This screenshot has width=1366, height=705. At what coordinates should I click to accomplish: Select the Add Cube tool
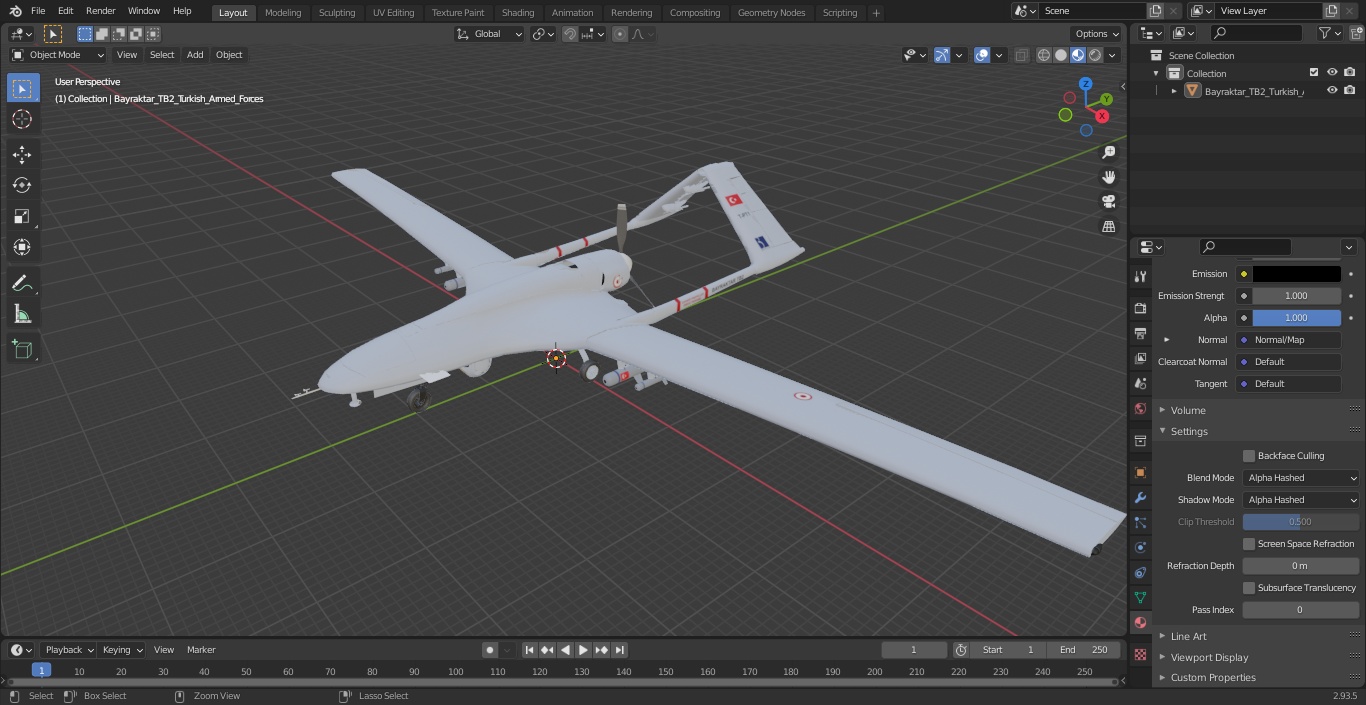[x=22, y=350]
